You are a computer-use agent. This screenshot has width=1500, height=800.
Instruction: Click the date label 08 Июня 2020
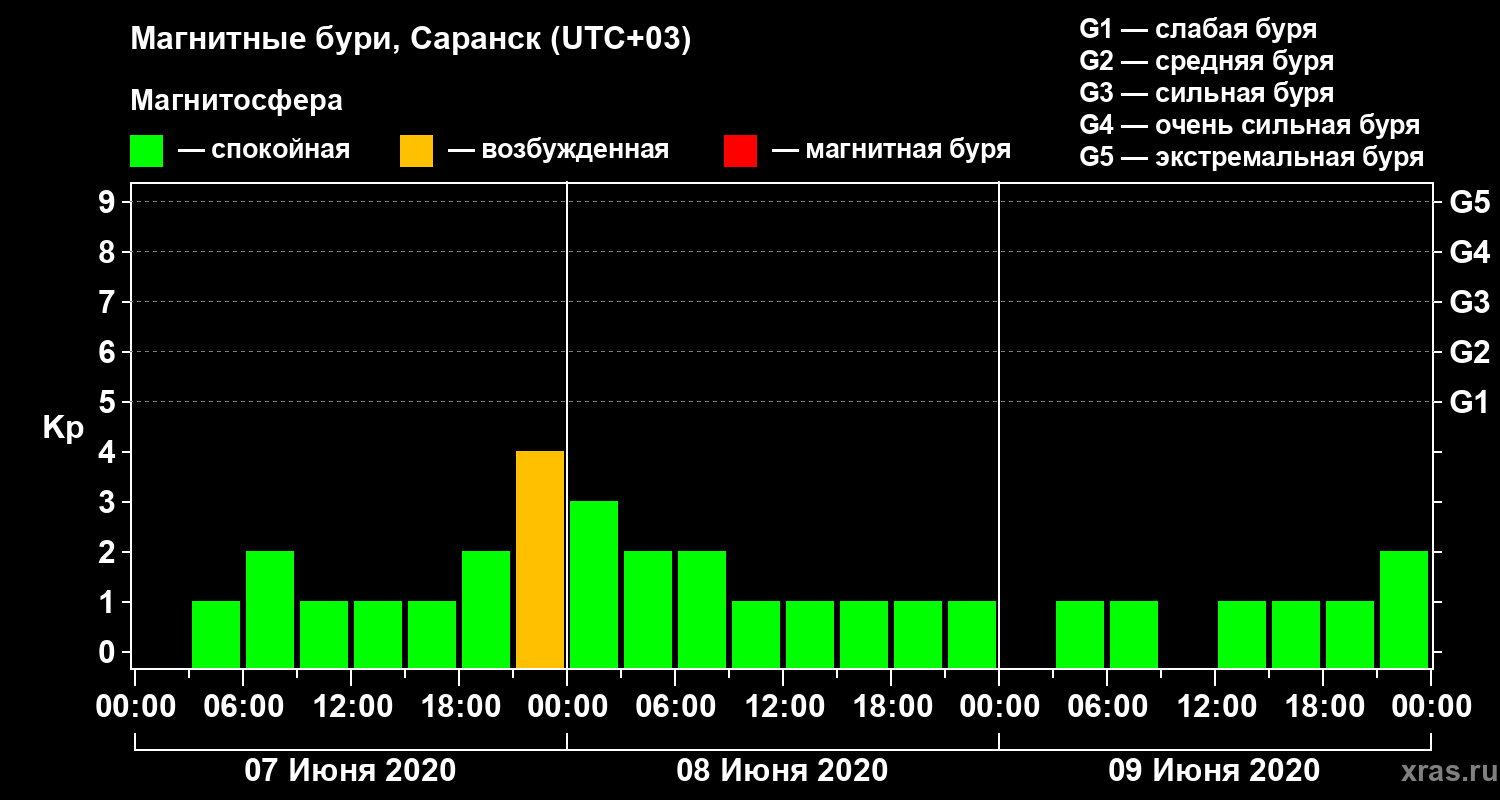782,771
